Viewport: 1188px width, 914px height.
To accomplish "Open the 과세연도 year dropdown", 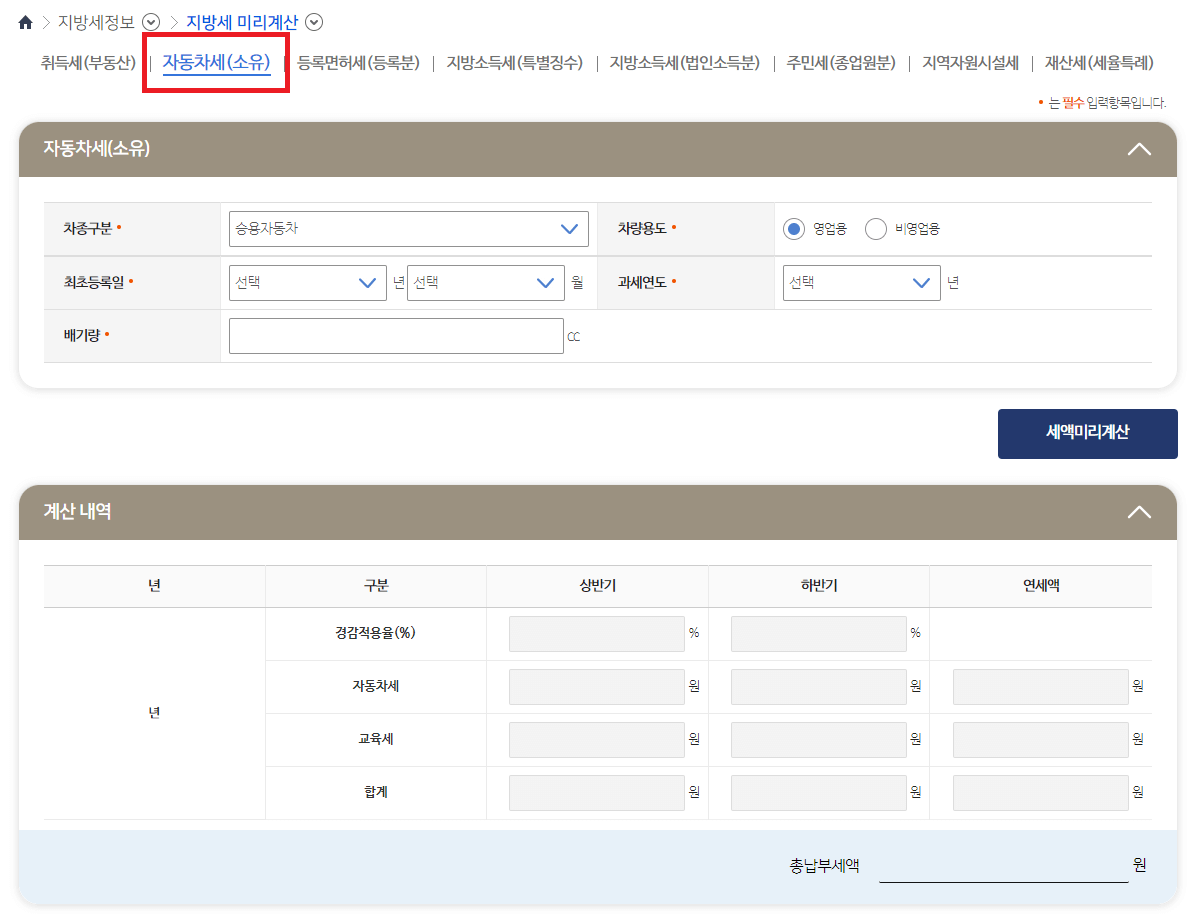I will (861, 283).
